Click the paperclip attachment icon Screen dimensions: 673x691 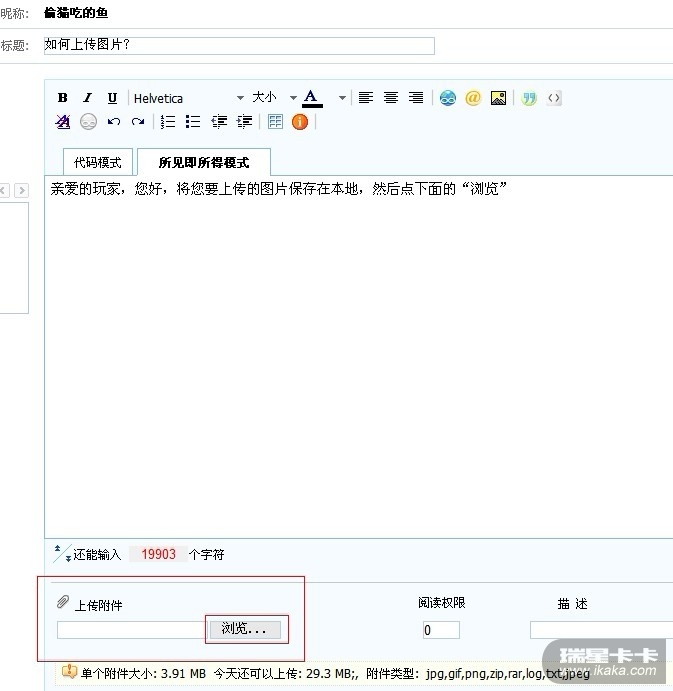click(x=63, y=602)
